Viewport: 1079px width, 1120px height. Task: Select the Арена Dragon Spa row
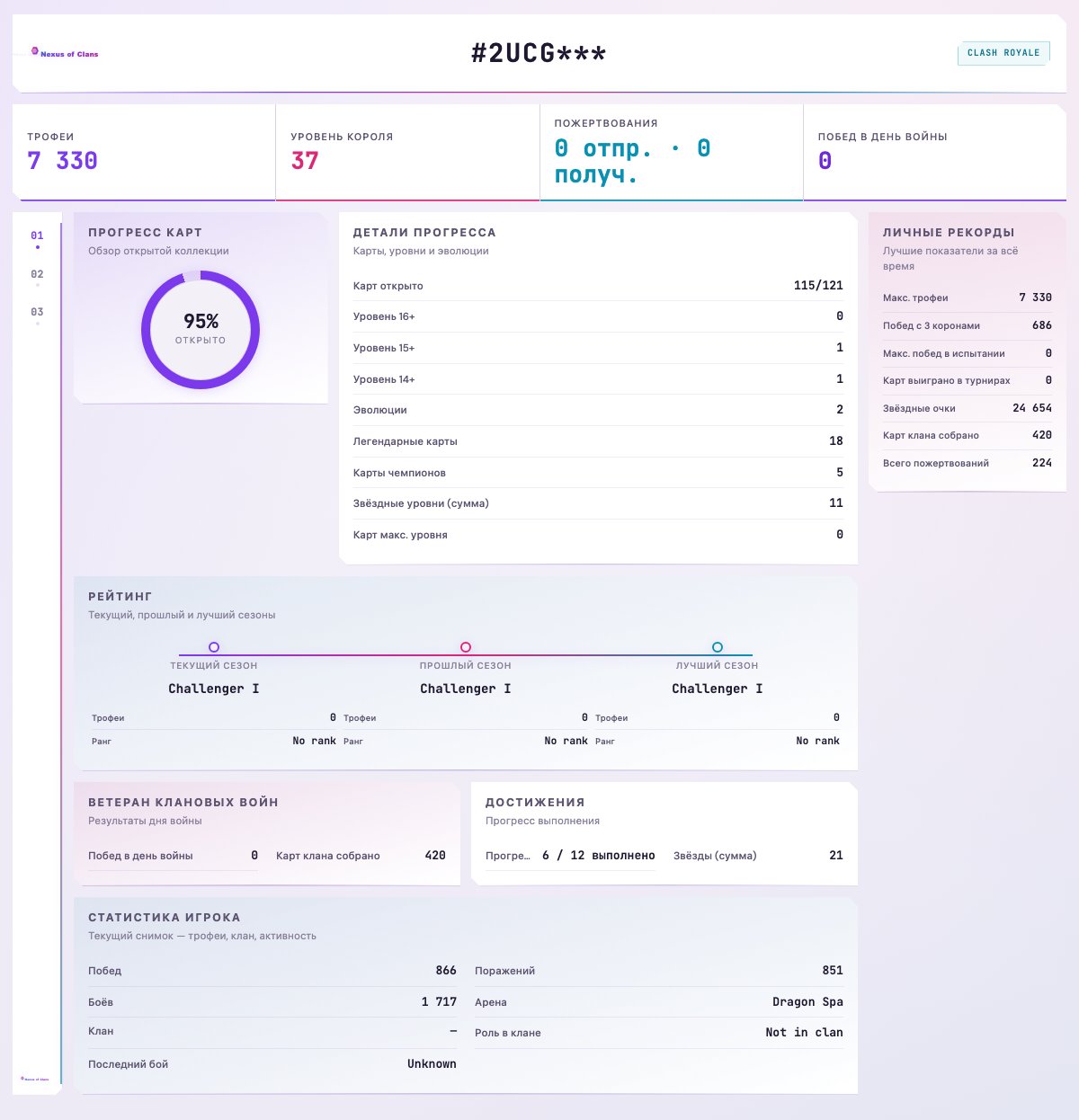(659, 1002)
